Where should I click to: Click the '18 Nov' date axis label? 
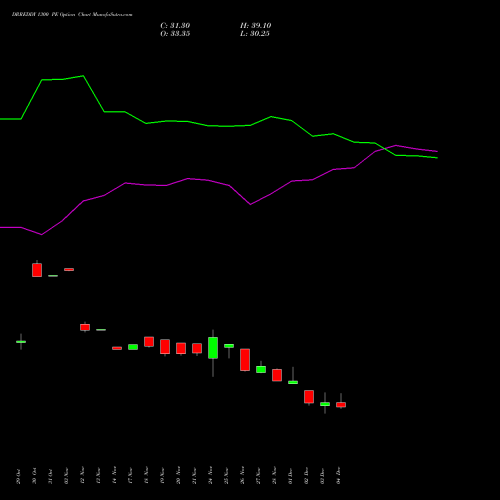(146, 475)
